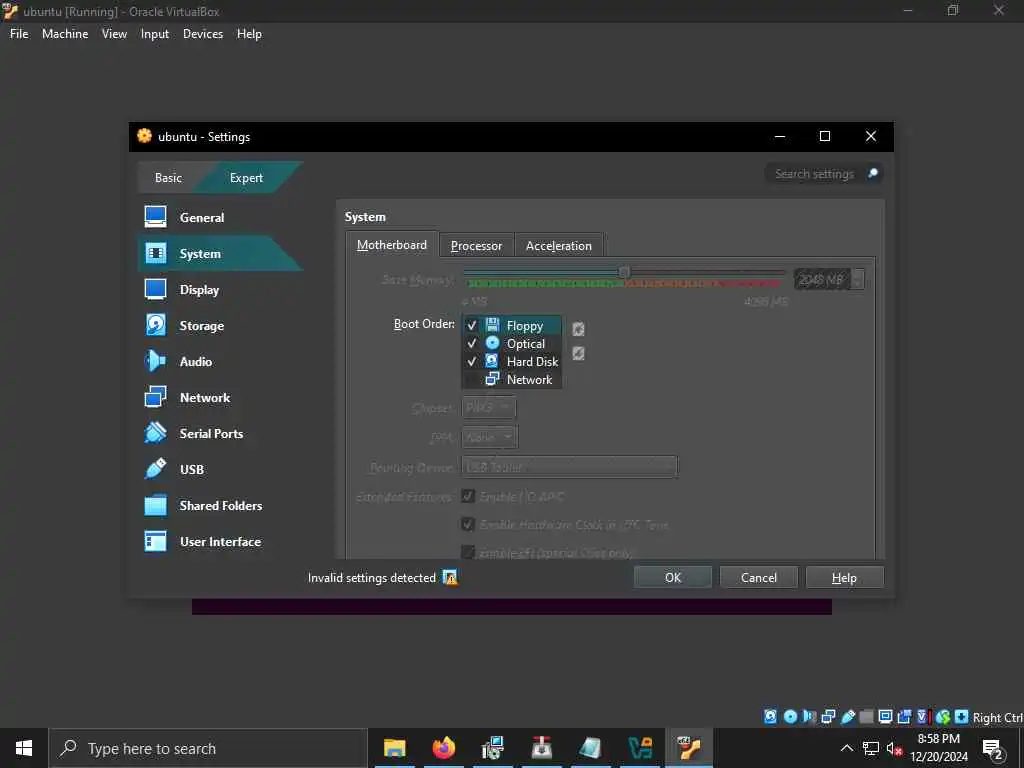Toggle Enable I/O APIC checkbox
This screenshot has height=768, width=1024.
468,496
